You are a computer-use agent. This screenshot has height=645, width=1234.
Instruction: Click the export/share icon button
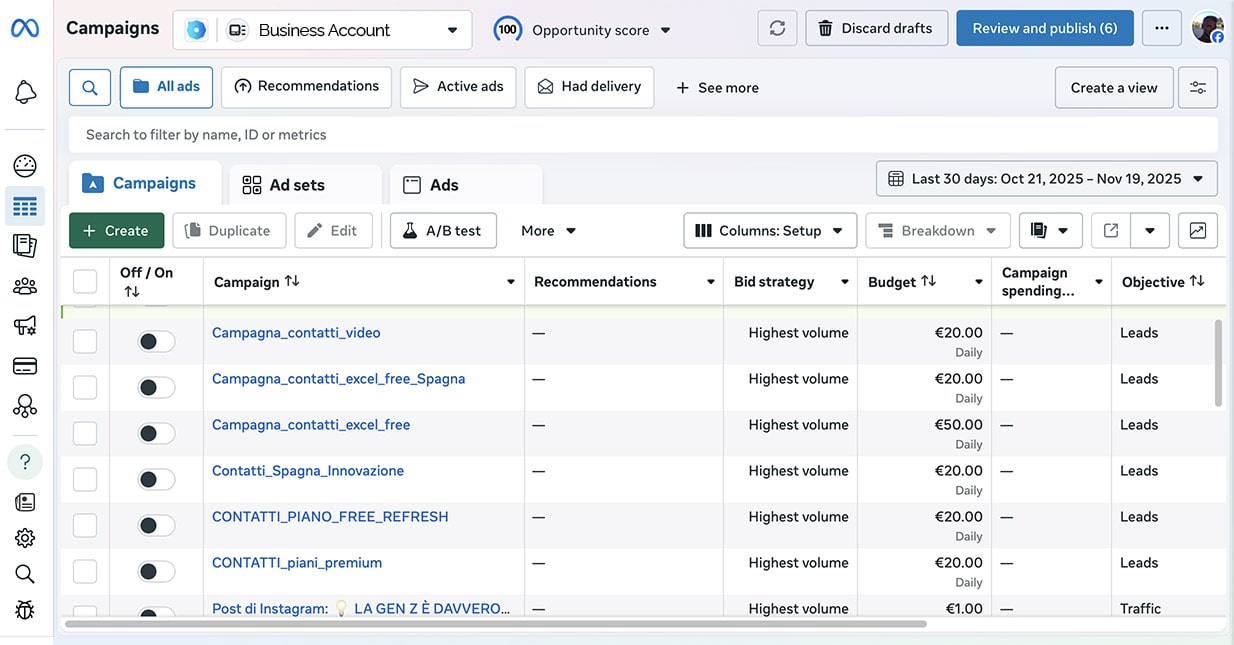click(x=1111, y=231)
